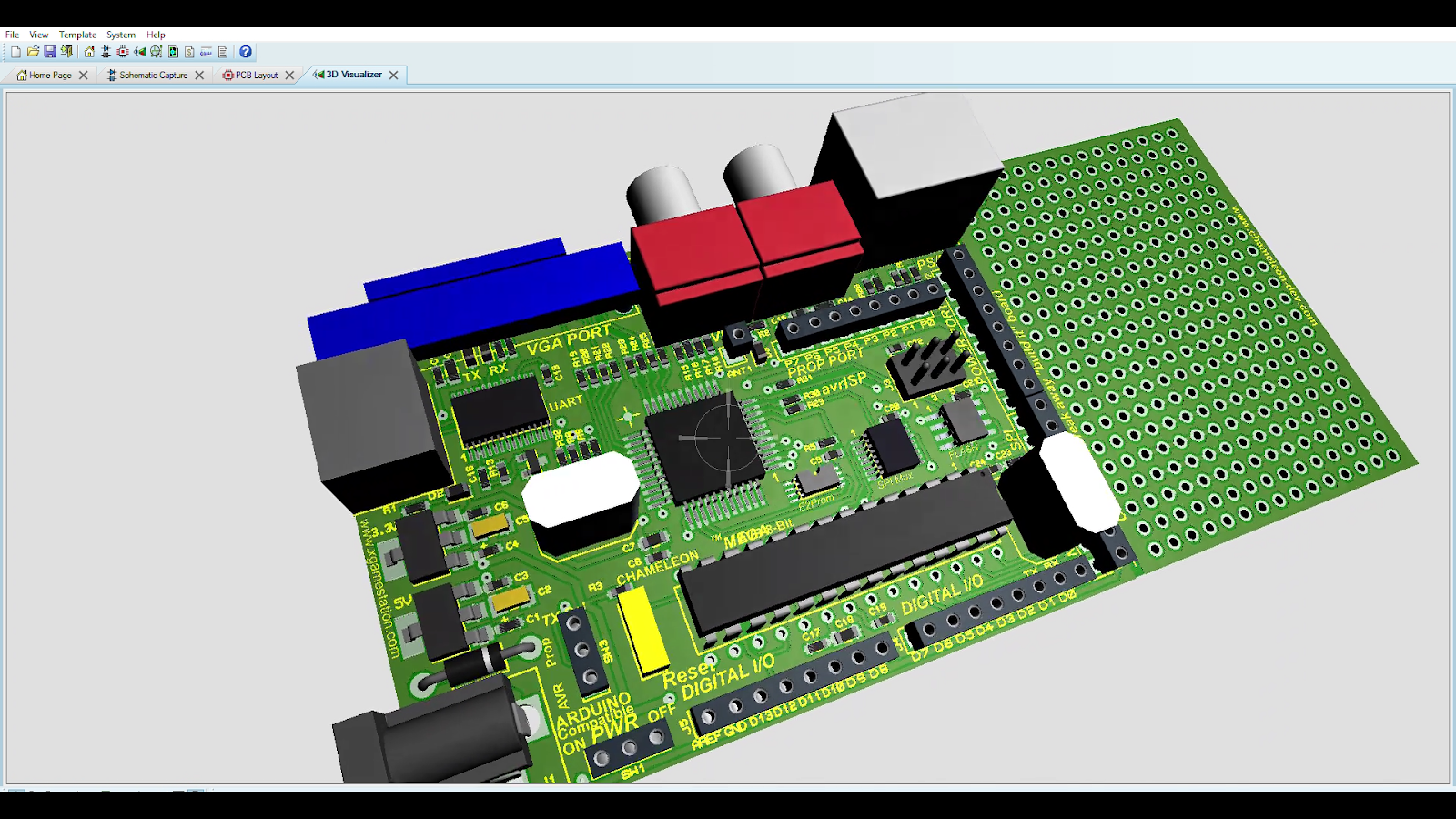Open the Source Code toolbar icon
This screenshot has width=1456, height=819.
(x=207, y=52)
